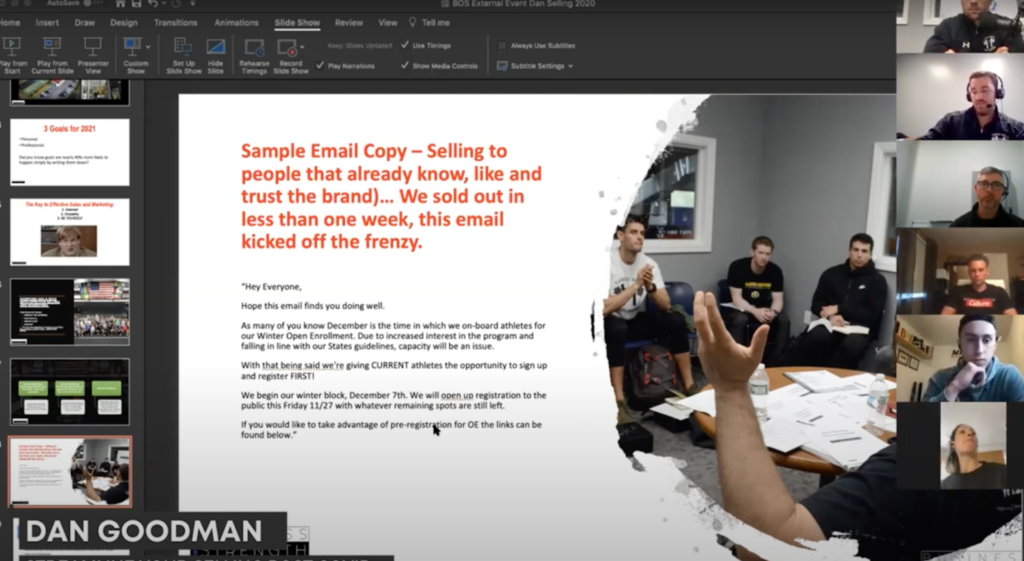Toggle the AutoSave switch
The image size is (1024, 561).
[x=95, y=3]
